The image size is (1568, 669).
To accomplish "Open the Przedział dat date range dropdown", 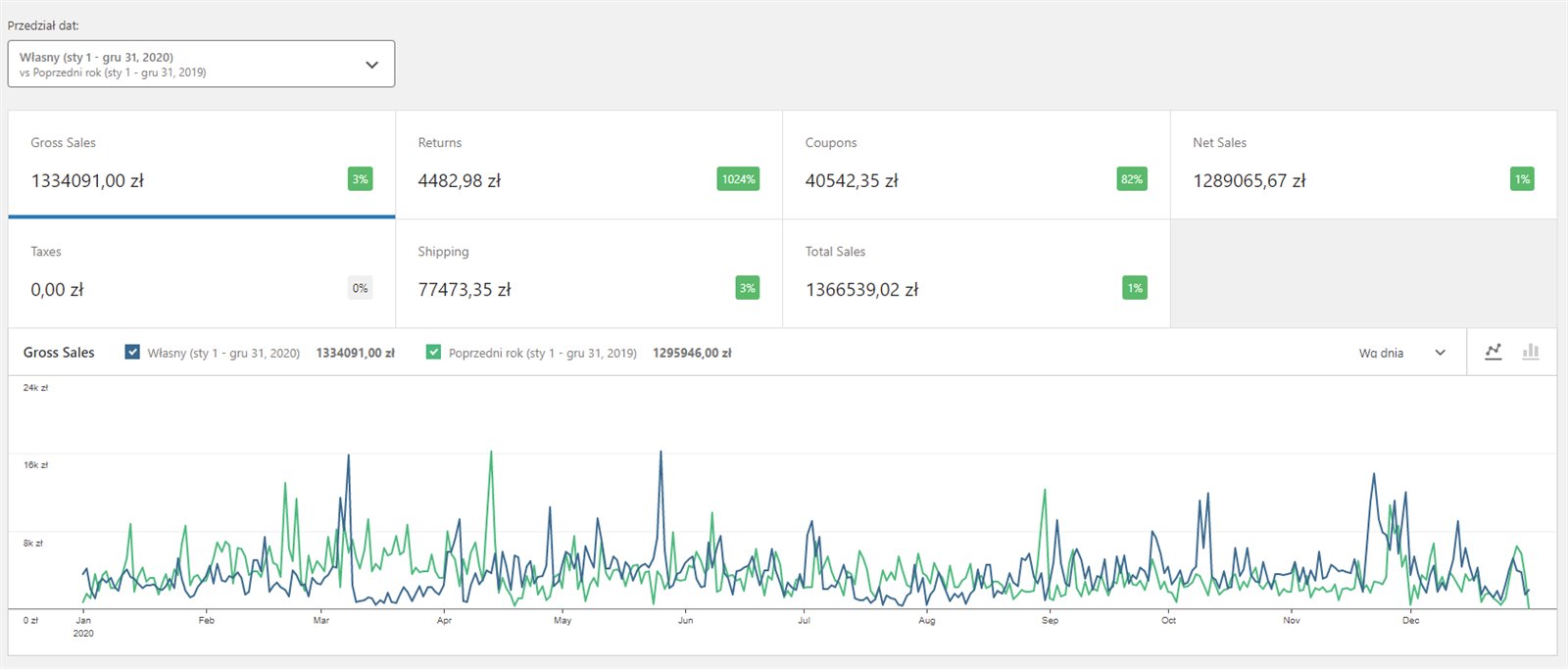I will coord(201,64).
